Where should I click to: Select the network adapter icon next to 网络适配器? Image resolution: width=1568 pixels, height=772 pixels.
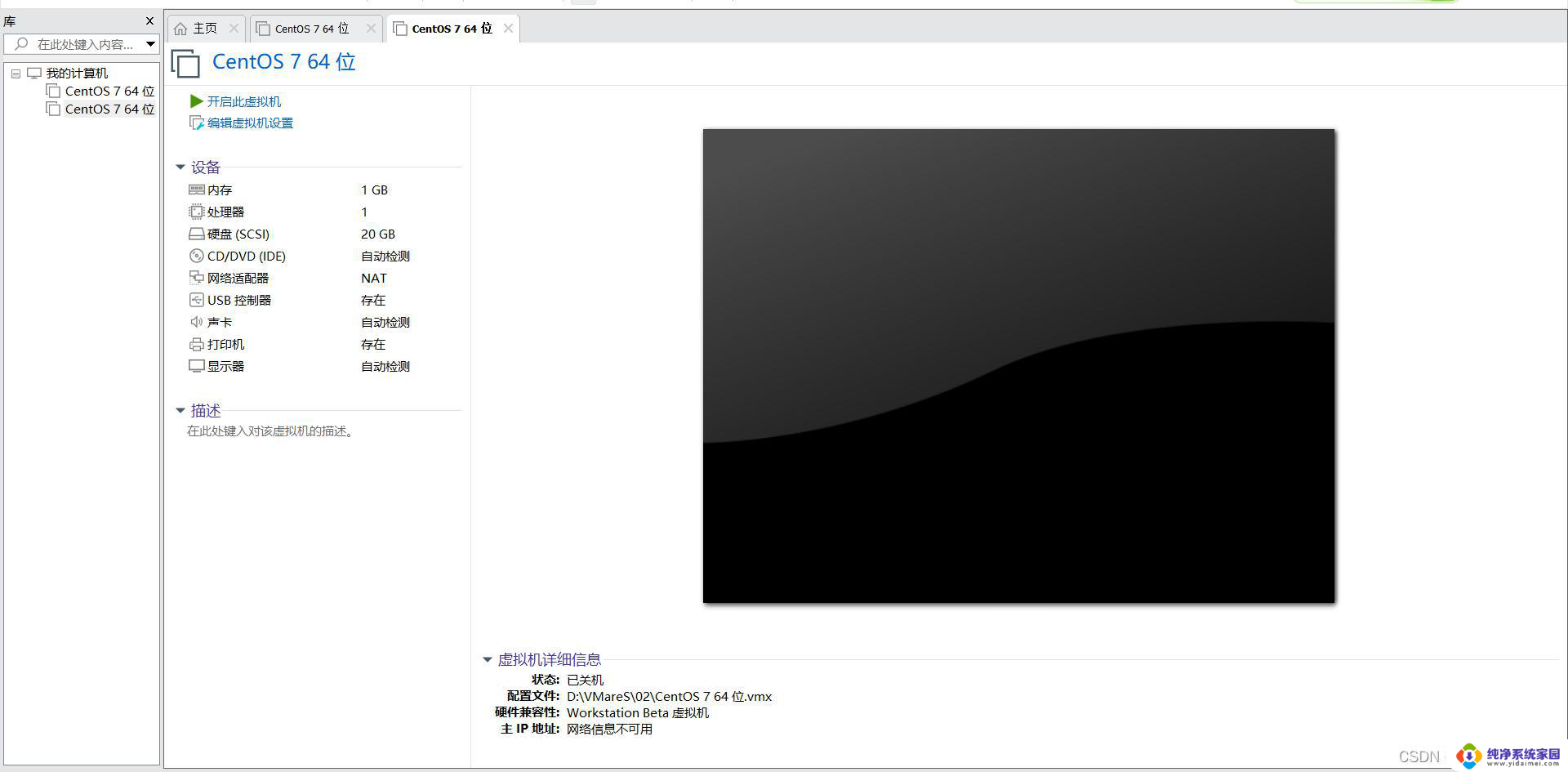196,278
